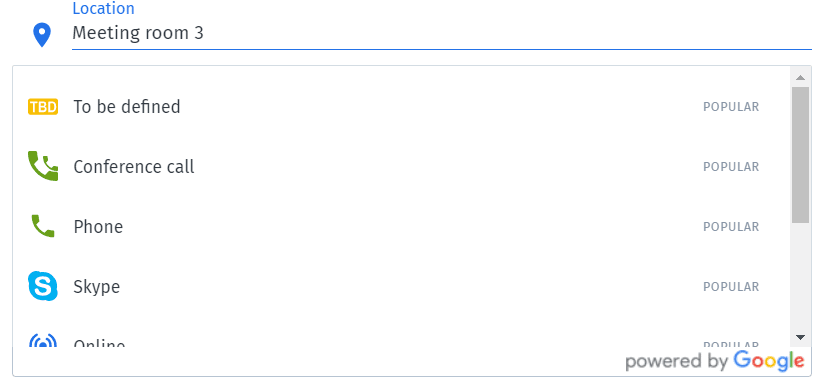Click the POPULAR tag beside Skype
This screenshot has height=391, width=834.
pos(731,287)
